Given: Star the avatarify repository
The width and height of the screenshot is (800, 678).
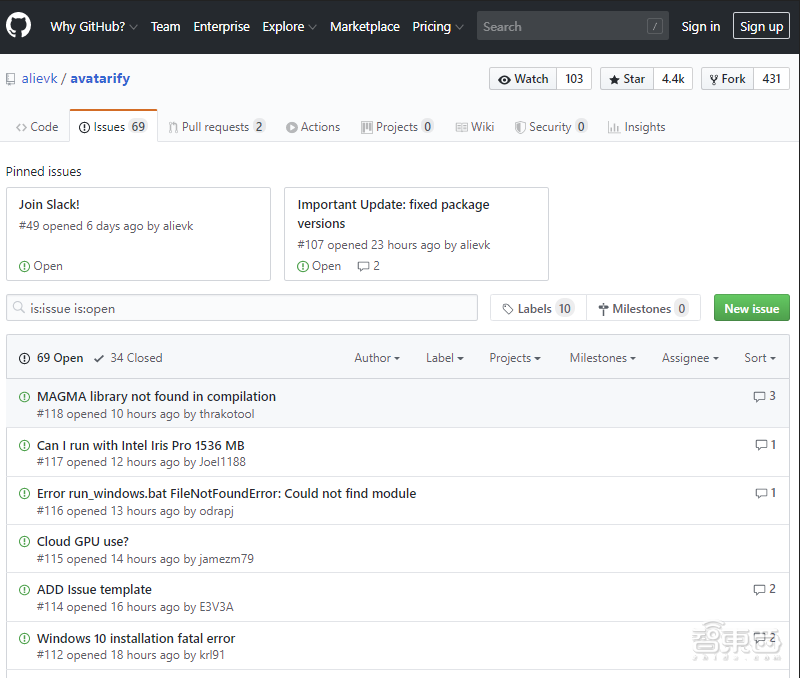Looking at the screenshot, I should pyautogui.click(x=627, y=79).
